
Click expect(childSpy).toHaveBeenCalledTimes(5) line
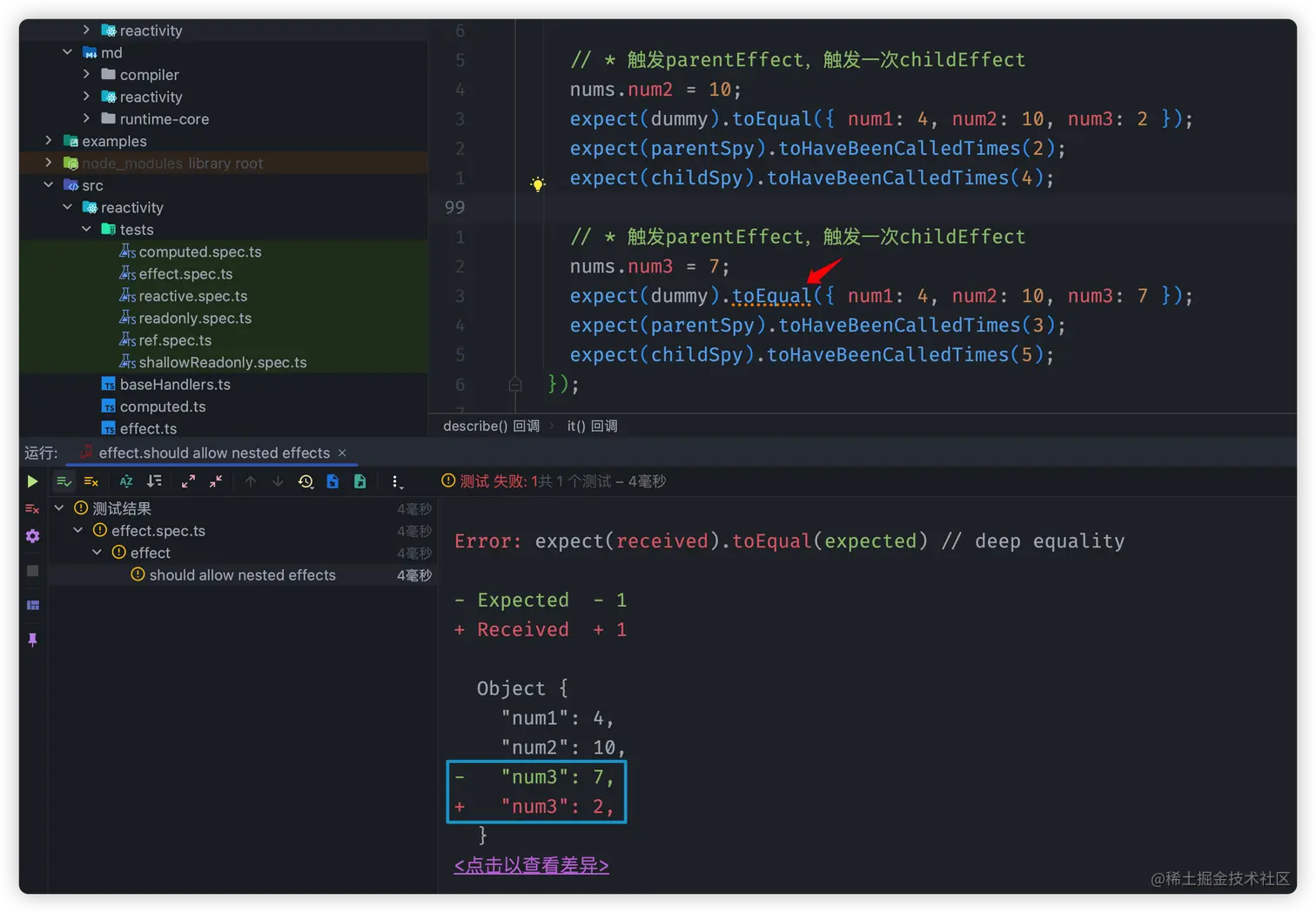point(811,354)
